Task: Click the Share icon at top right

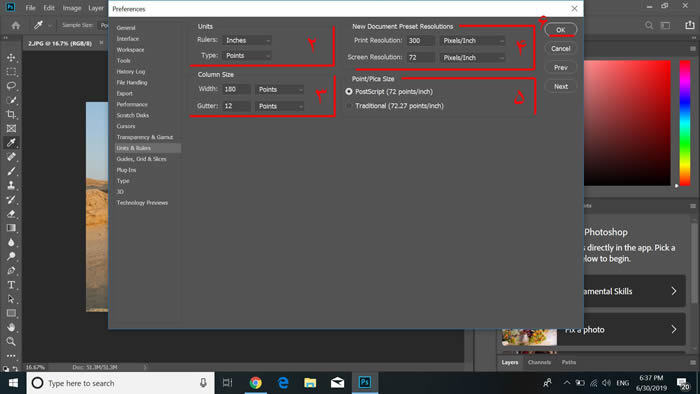Action: pyautogui.click(x=690, y=25)
